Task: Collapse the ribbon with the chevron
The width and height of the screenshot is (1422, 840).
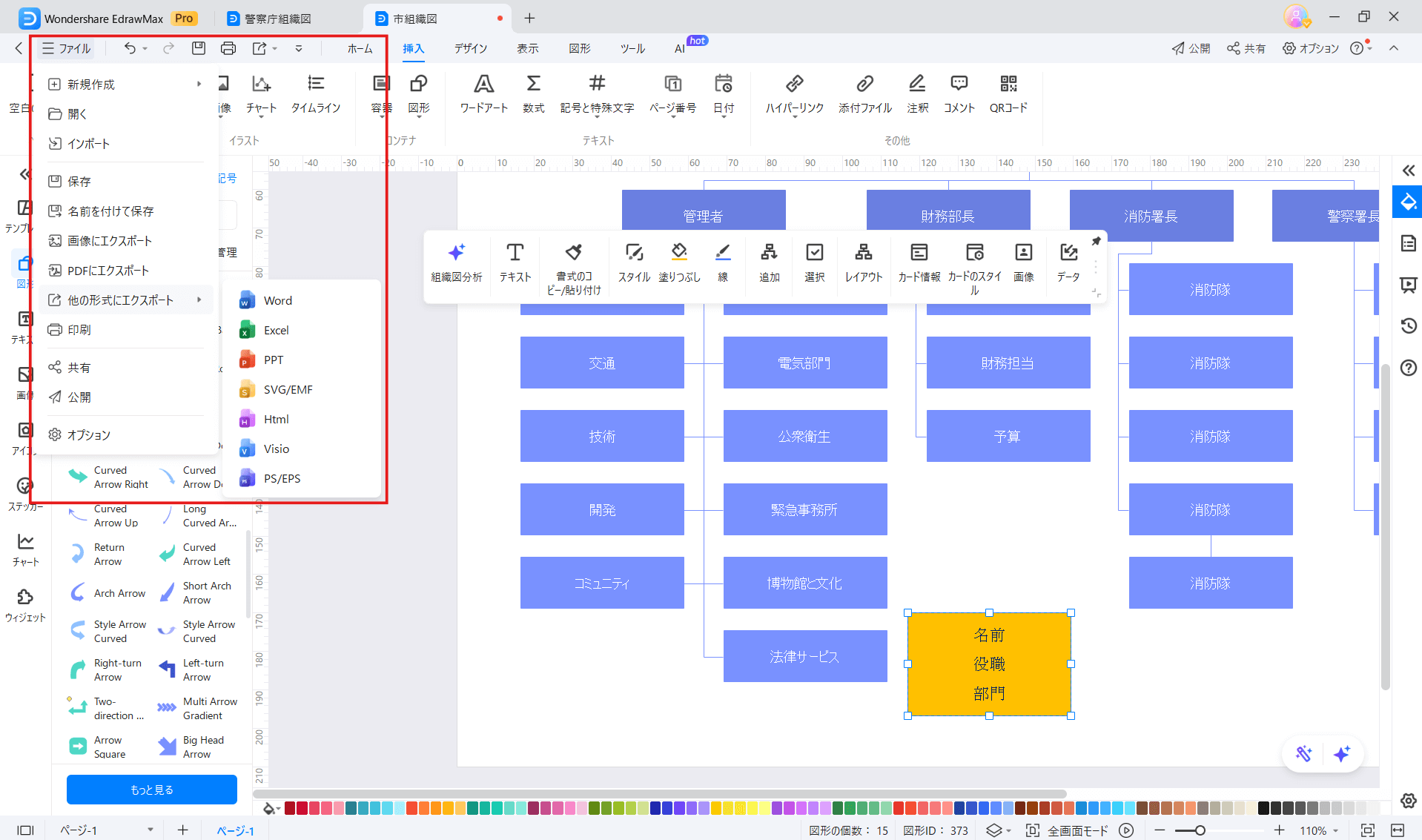Action: click(x=1394, y=48)
